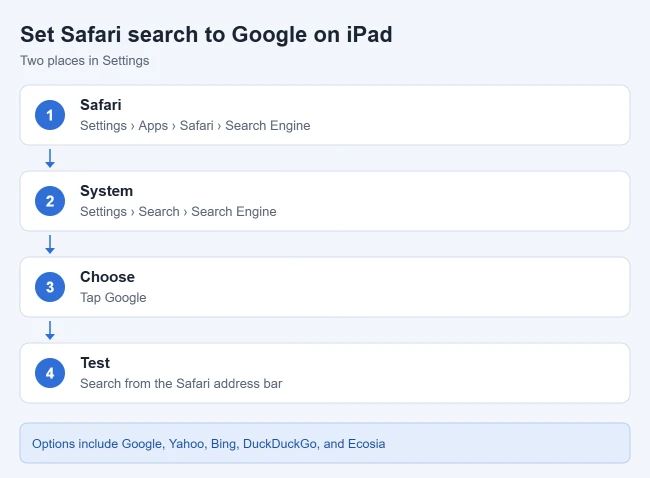Image resolution: width=650 pixels, height=478 pixels.
Task: Click the note 'Options include Google, Yahoo, Bing, DuckDuckGo, and Ecosia'
Action: [x=209, y=444]
